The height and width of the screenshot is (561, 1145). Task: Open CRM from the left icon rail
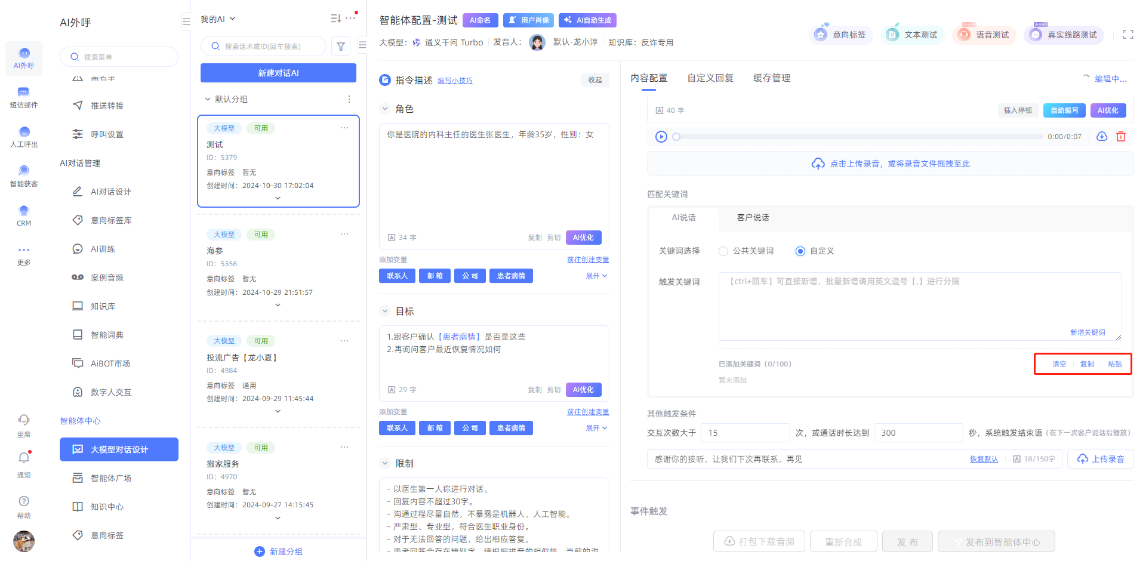(x=24, y=215)
